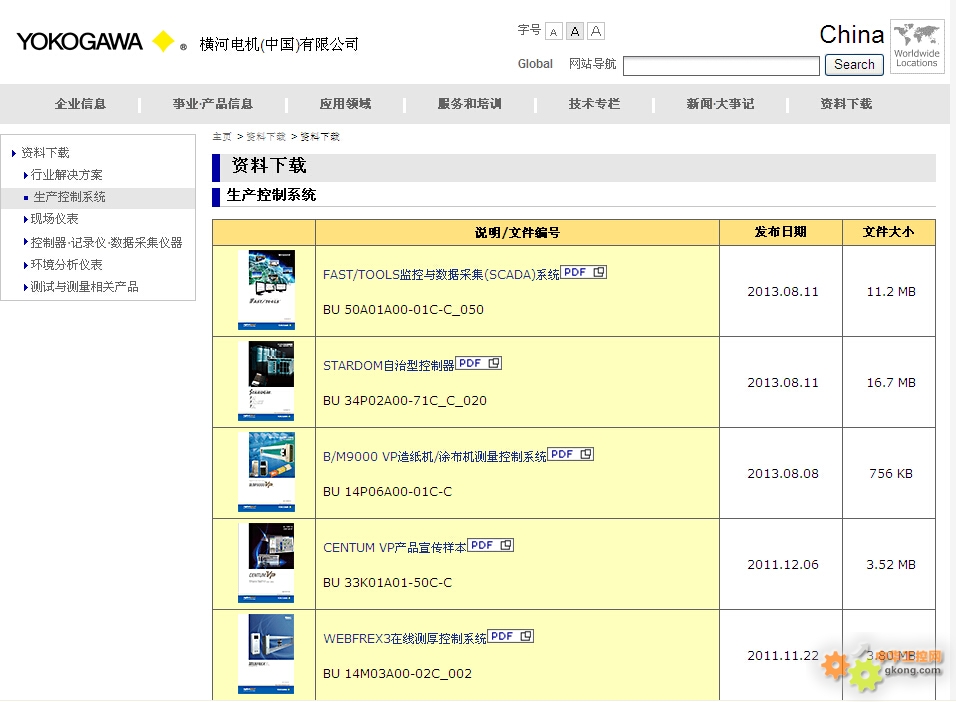Select the small font size A icon
956x702 pixels.
(x=554, y=32)
